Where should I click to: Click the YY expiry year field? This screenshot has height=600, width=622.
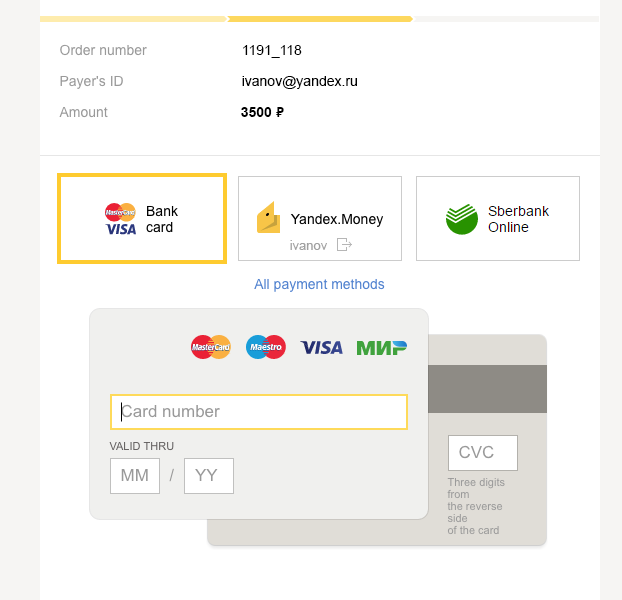[209, 476]
